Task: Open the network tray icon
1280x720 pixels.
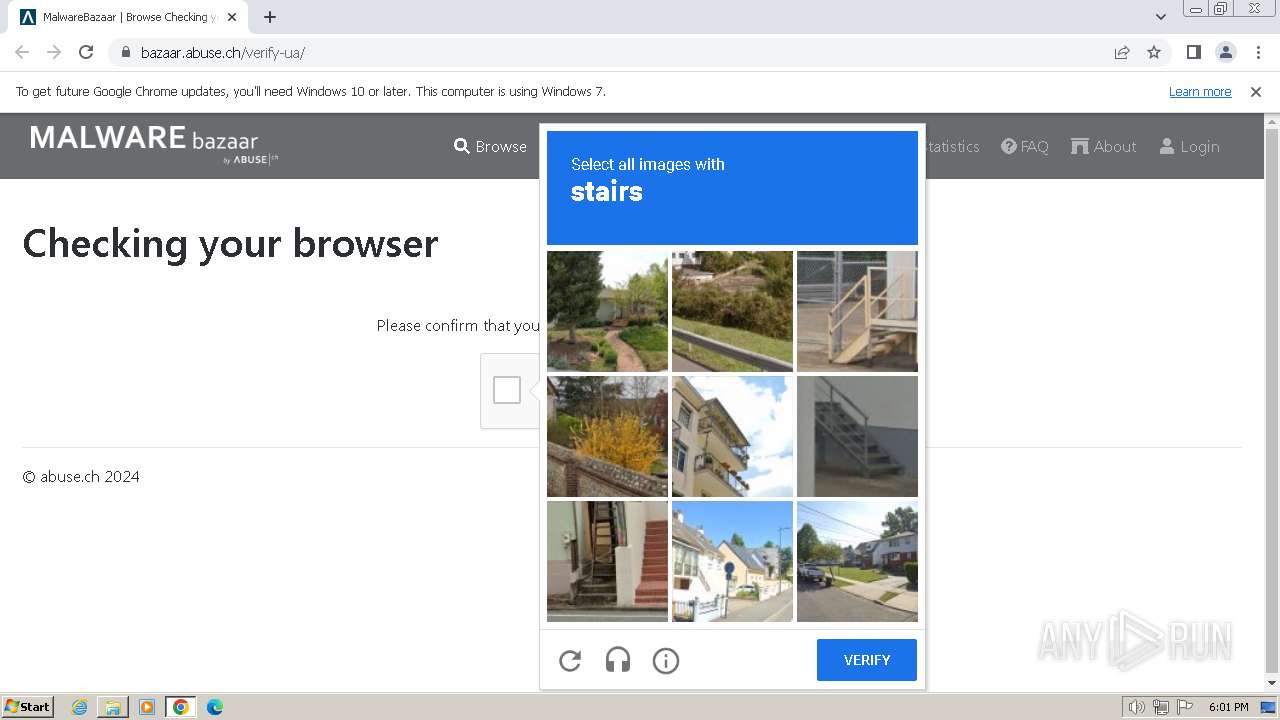Action: (x=1161, y=707)
